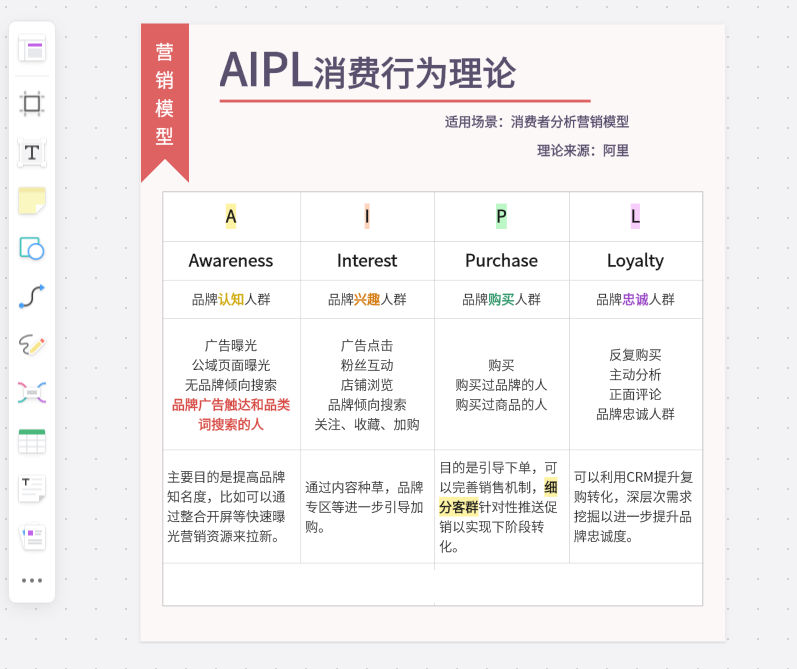Choose the Shapes tool
Viewport: 797px width, 669px height.
32,249
